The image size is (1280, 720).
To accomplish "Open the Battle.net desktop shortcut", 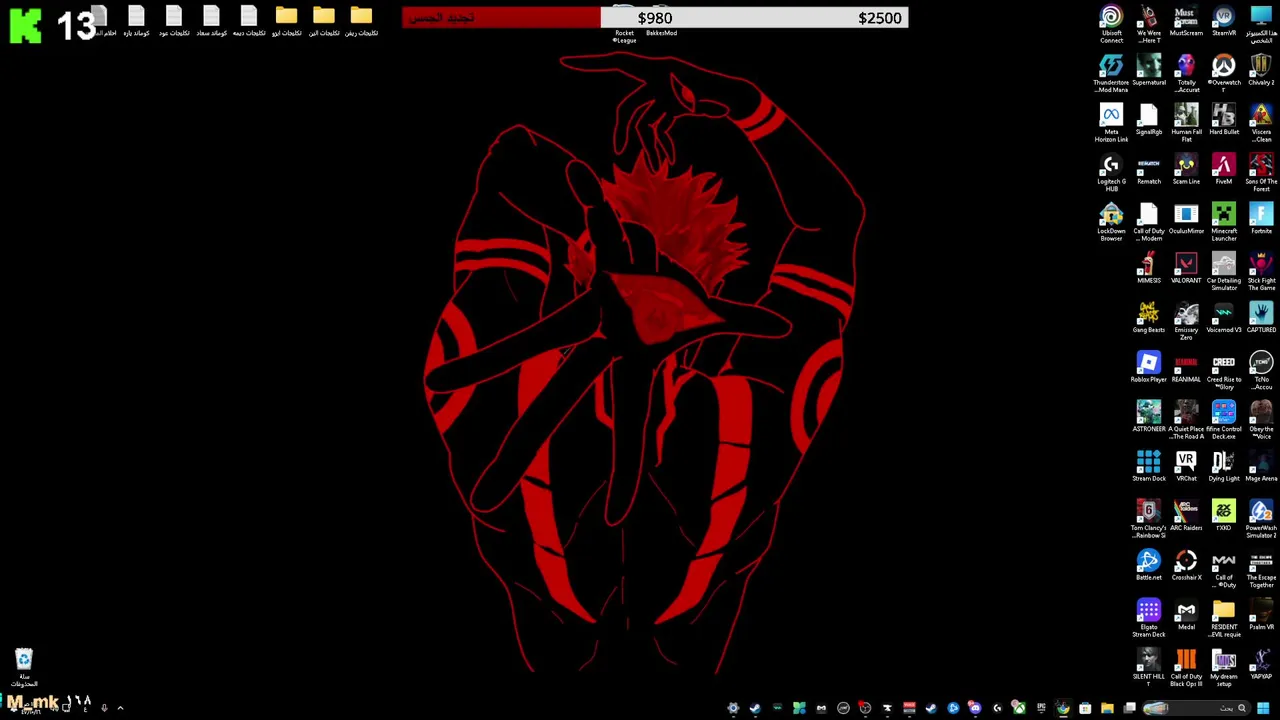I will point(1148,566).
